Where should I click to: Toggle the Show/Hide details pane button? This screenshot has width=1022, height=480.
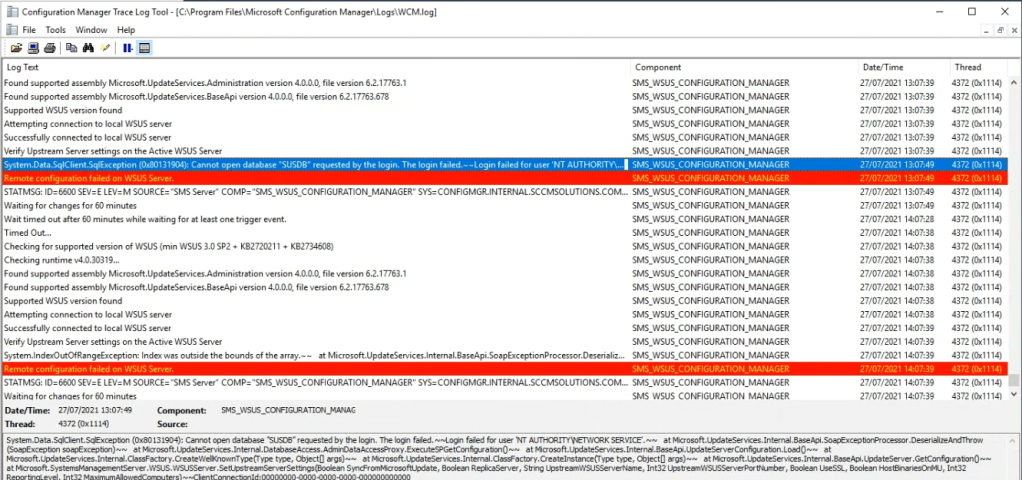[x=145, y=47]
